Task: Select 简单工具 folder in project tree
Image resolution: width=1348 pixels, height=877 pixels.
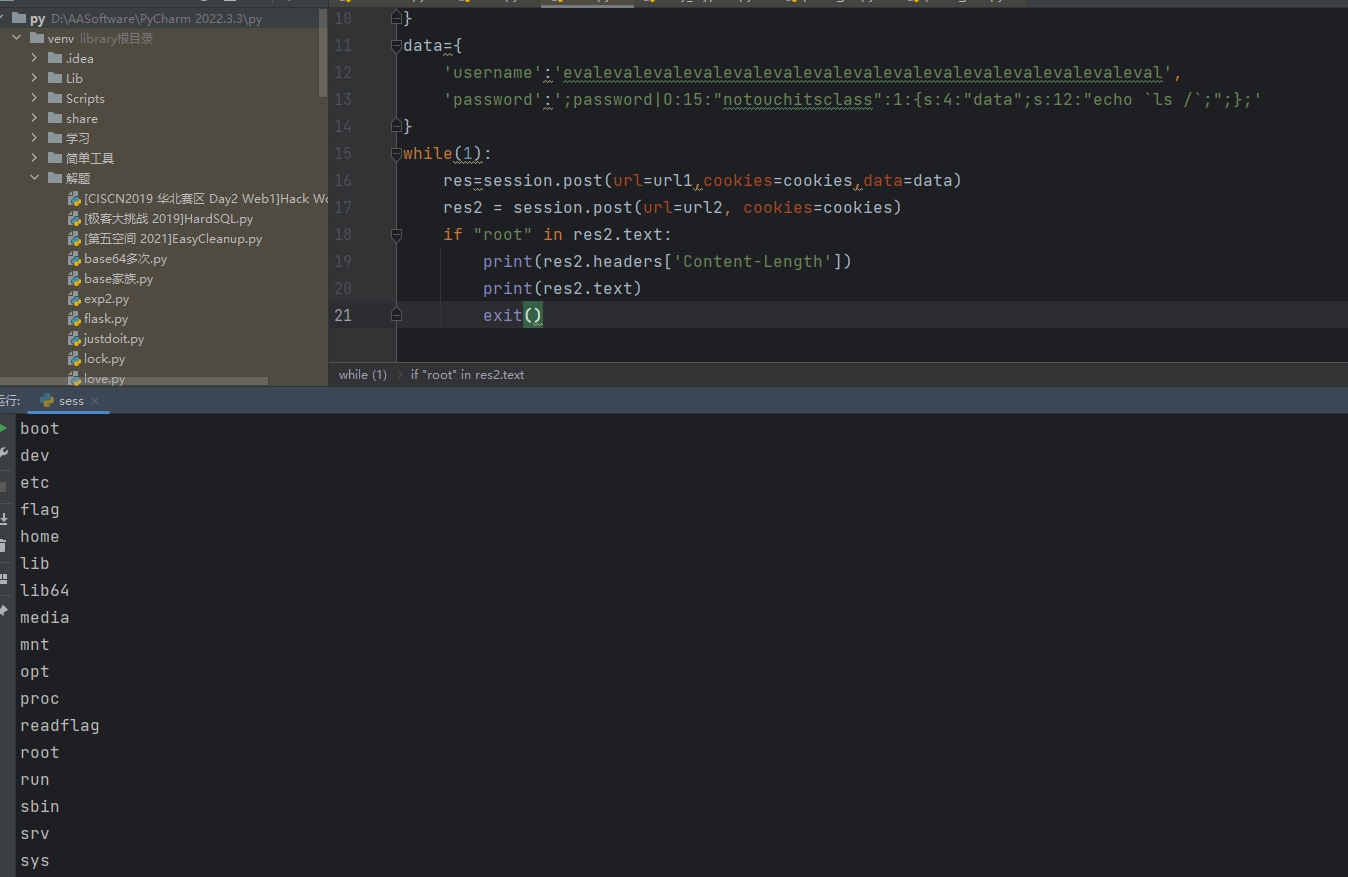Action: coord(90,158)
